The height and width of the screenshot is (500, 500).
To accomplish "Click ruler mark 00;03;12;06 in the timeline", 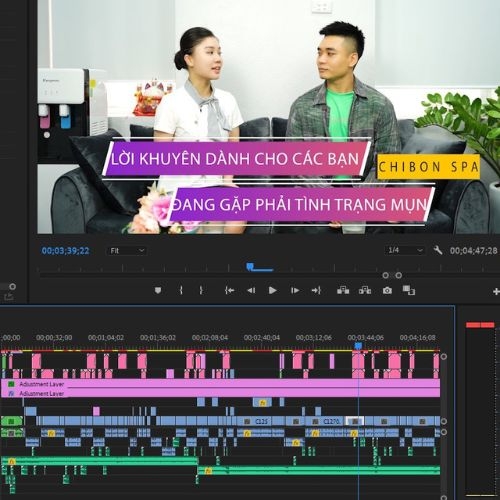I will pos(314,338).
